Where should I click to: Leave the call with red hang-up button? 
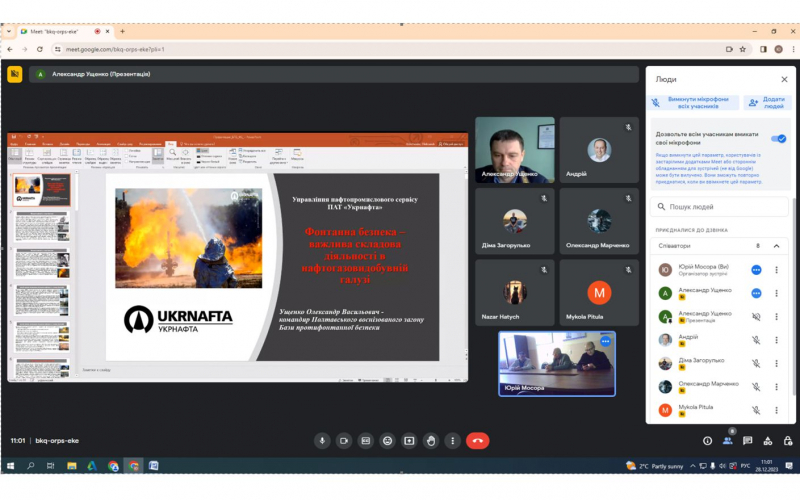[x=478, y=441]
